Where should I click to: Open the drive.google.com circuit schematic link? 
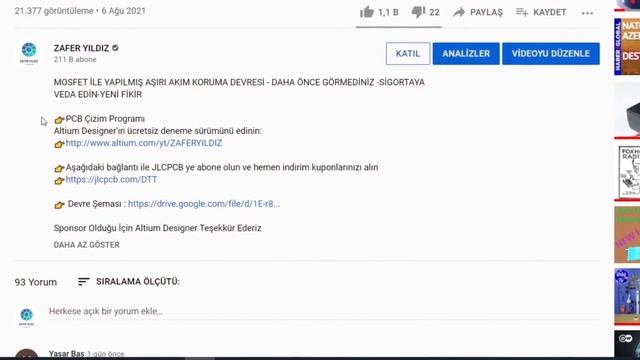pyautogui.click(x=204, y=204)
